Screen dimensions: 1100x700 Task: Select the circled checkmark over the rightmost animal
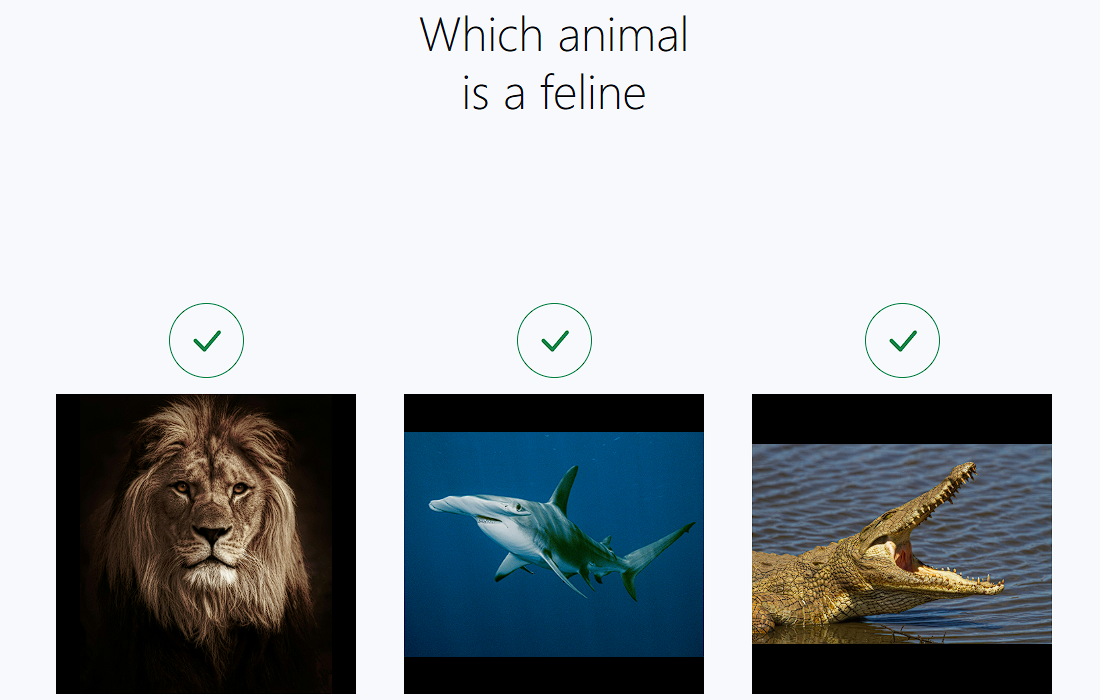pos(903,340)
